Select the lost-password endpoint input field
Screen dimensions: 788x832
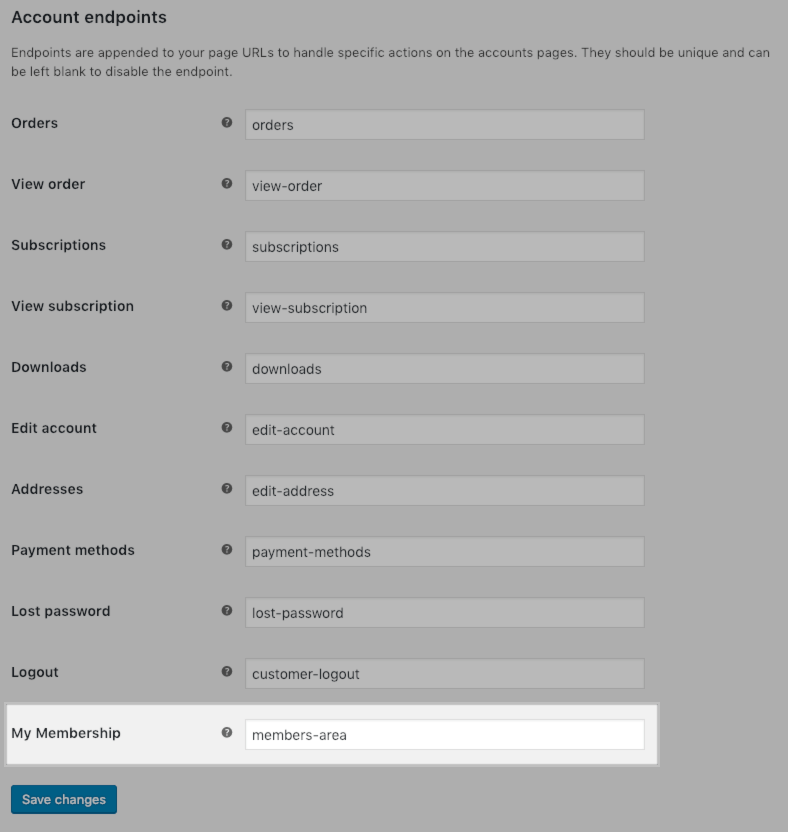(x=444, y=612)
